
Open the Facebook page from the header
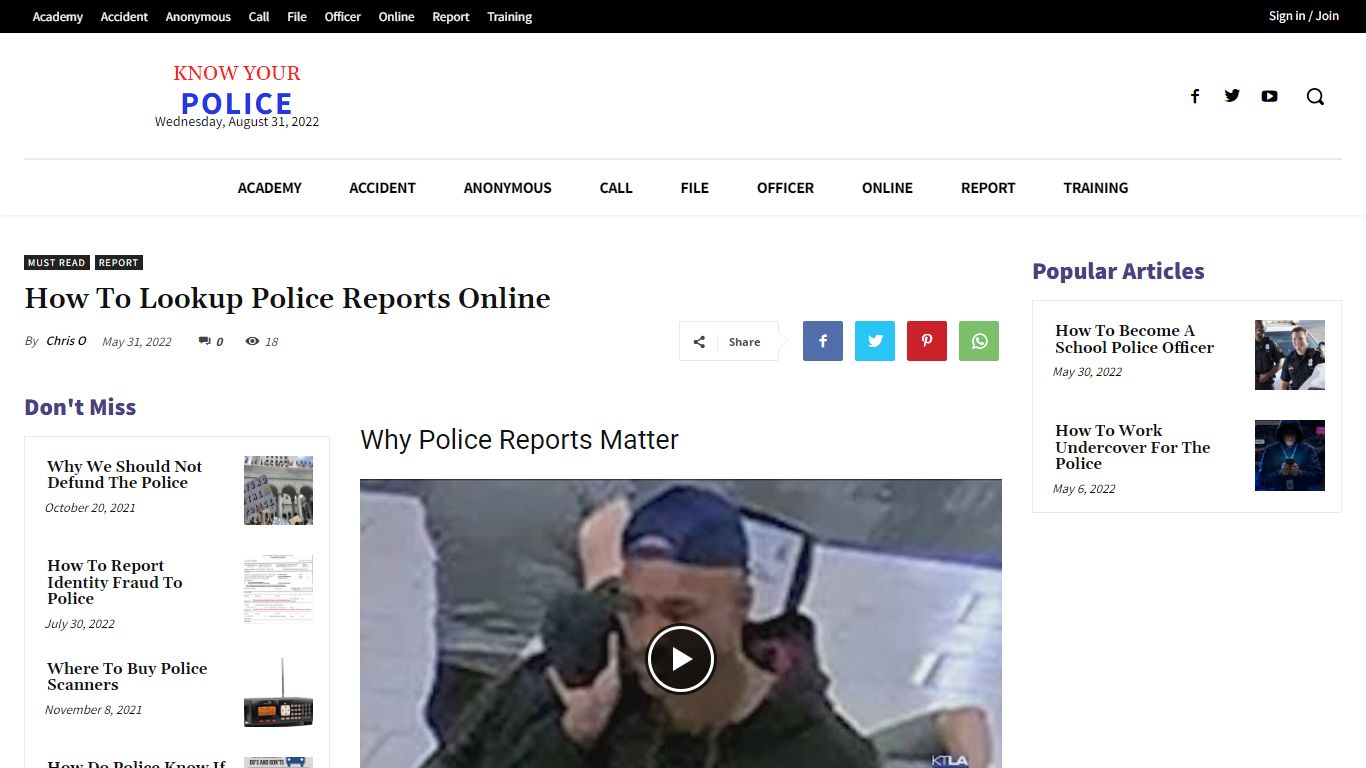[x=1194, y=96]
